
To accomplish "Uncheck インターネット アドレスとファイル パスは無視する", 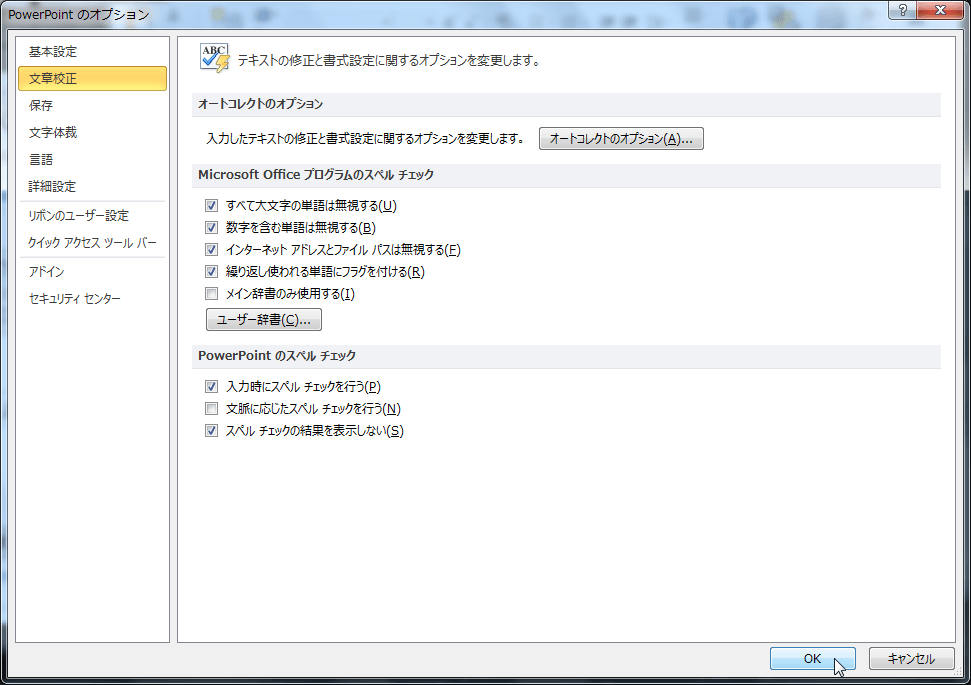I will coord(212,250).
